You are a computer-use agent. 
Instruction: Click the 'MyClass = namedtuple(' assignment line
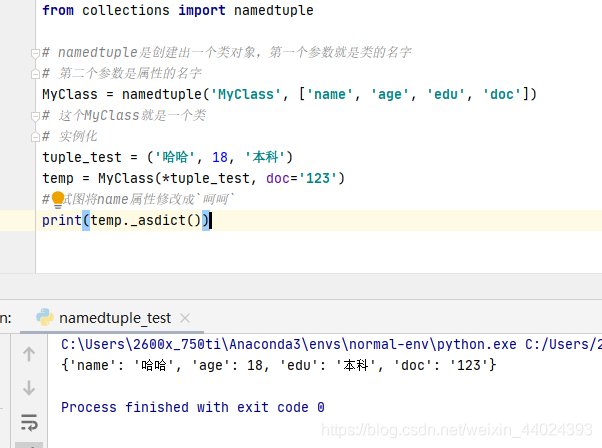[289, 94]
